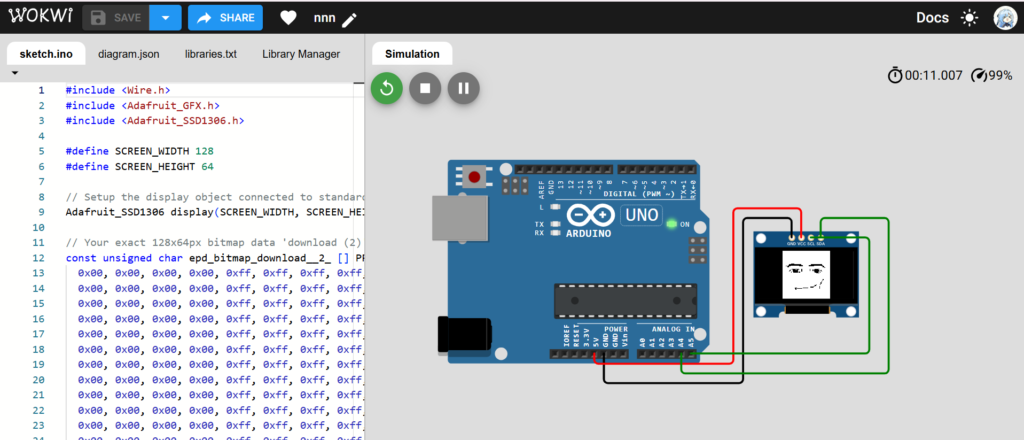Viewport: 1024px width, 440px height.
Task: Click the Wokwi logo
Action: [x=40, y=18]
